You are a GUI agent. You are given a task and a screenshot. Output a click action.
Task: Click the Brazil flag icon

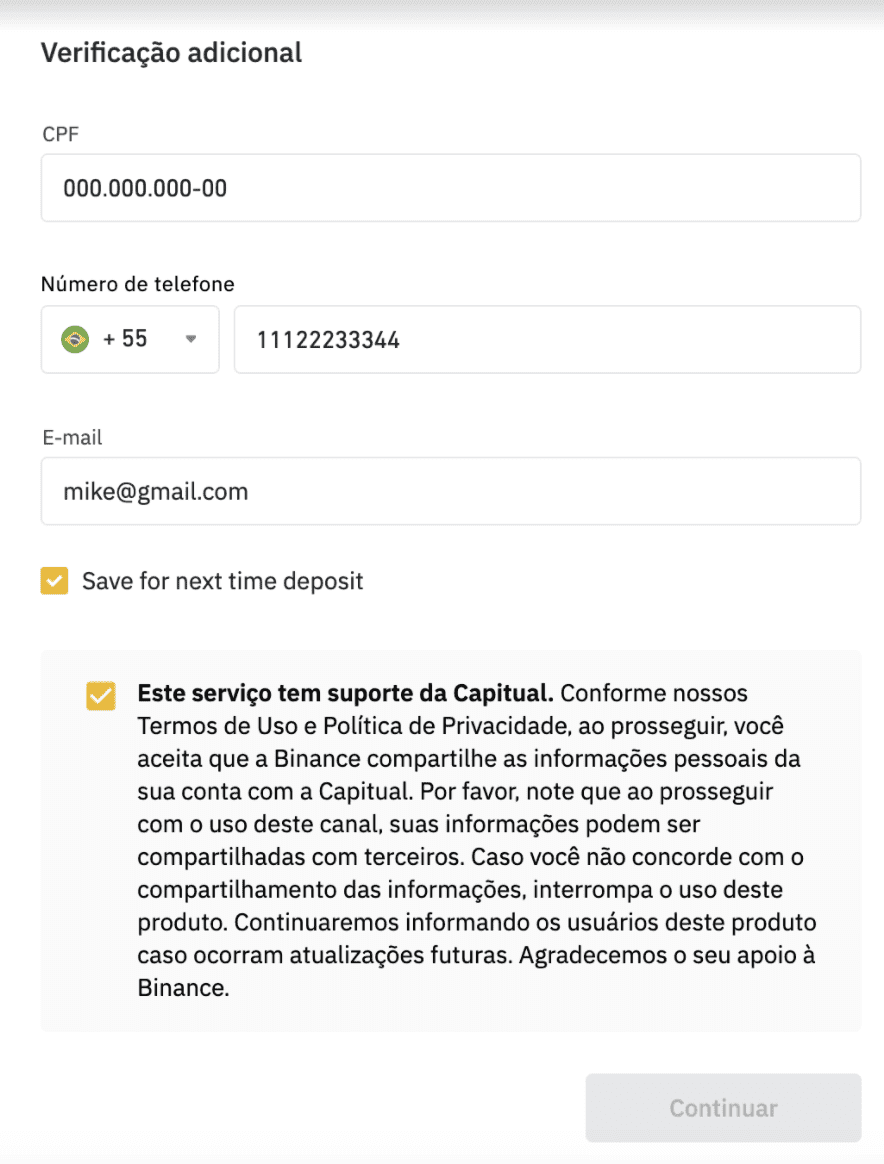pos(75,339)
